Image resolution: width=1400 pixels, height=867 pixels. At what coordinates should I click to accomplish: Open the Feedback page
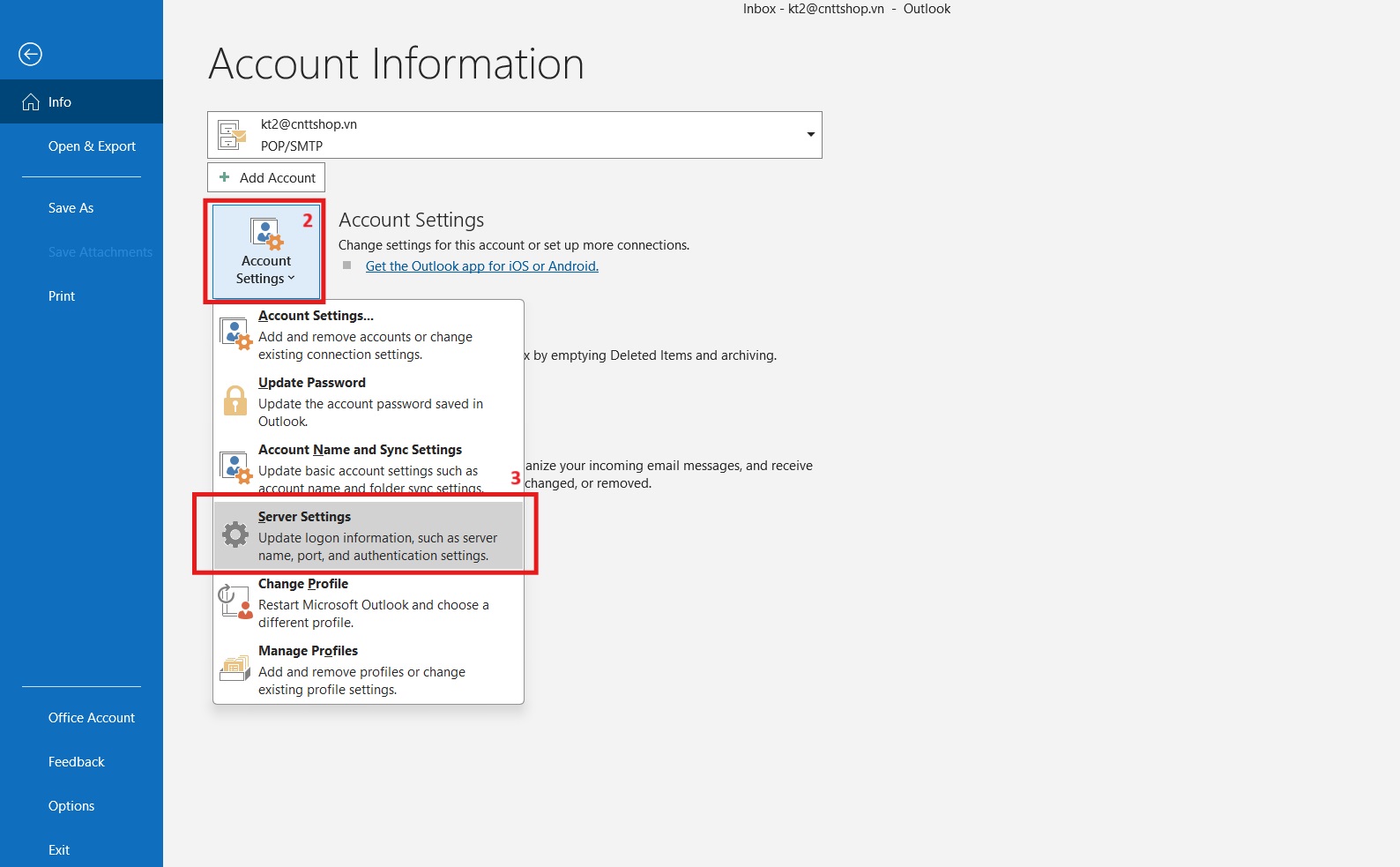click(x=76, y=762)
